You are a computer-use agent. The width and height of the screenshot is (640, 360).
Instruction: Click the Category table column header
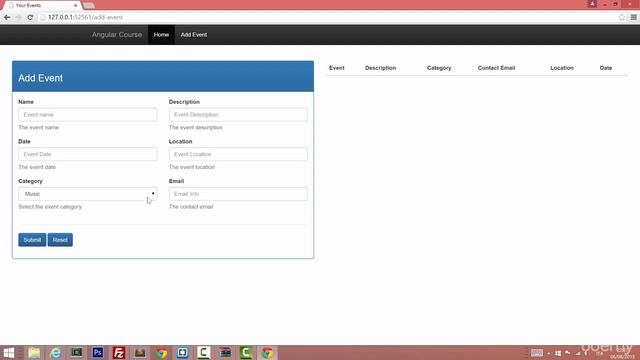439,68
